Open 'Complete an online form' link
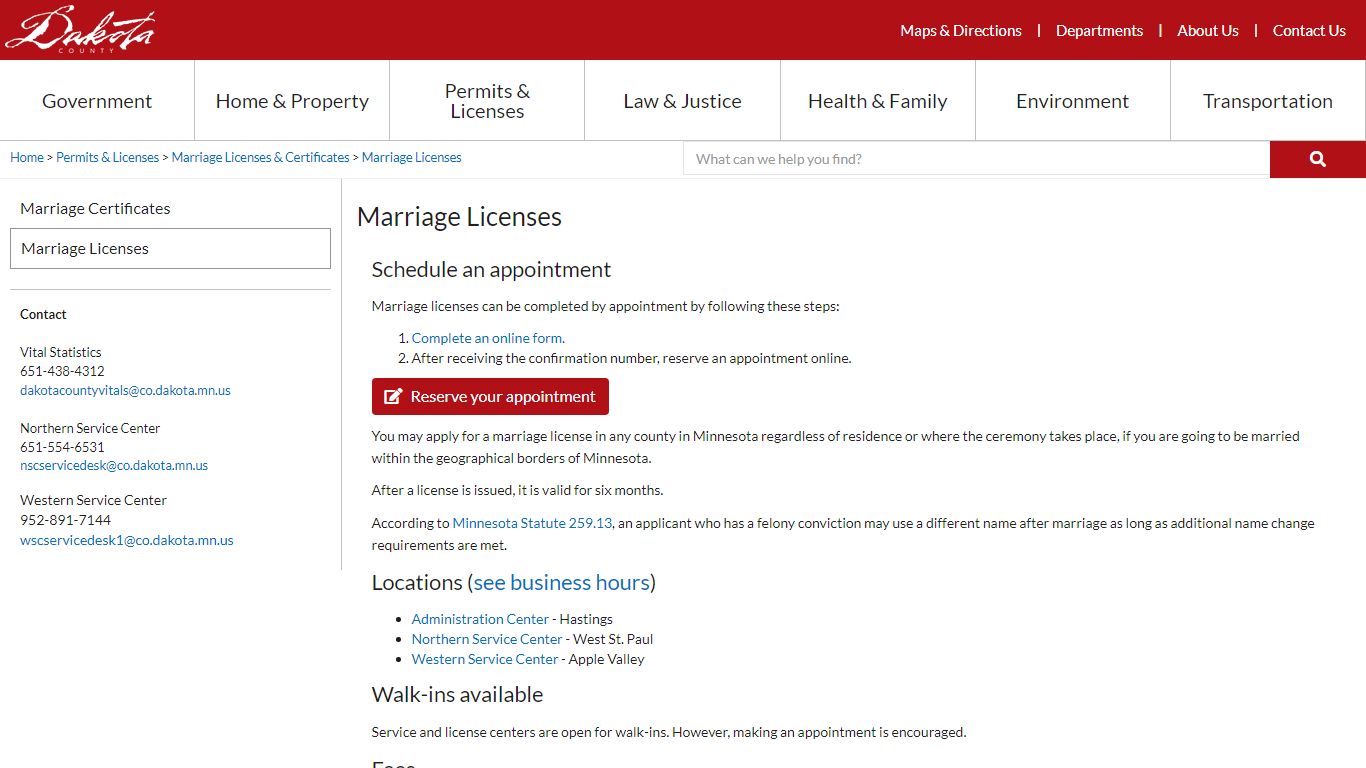This screenshot has height=768, width=1366. 488,338
